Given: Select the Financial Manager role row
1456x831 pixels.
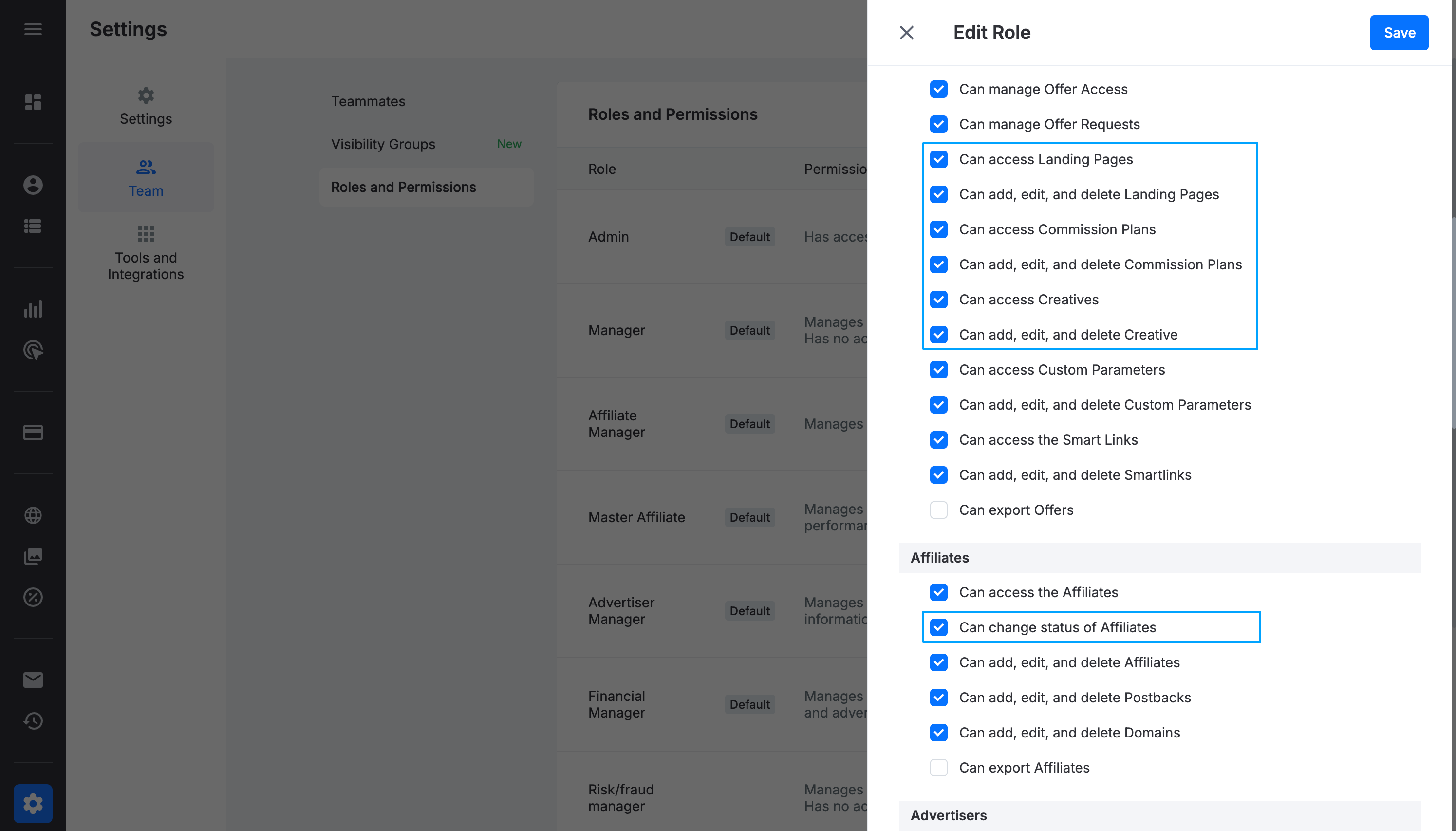Looking at the screenshot, I should pos(712,705).
